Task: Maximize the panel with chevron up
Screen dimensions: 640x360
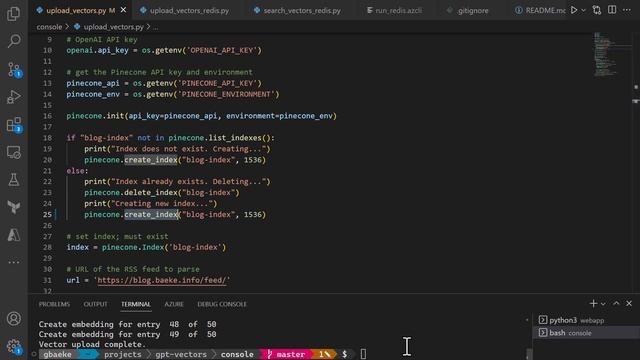Action: click(616, 303)
